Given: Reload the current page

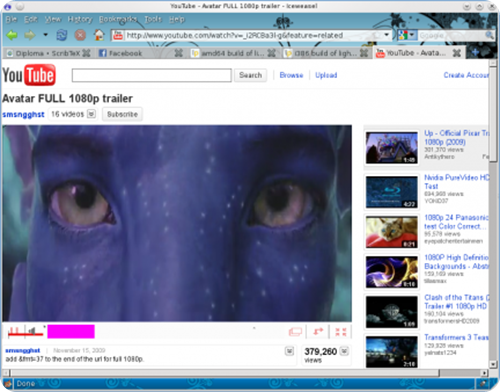Looking at the screenshot, I should tap(61, 35).
